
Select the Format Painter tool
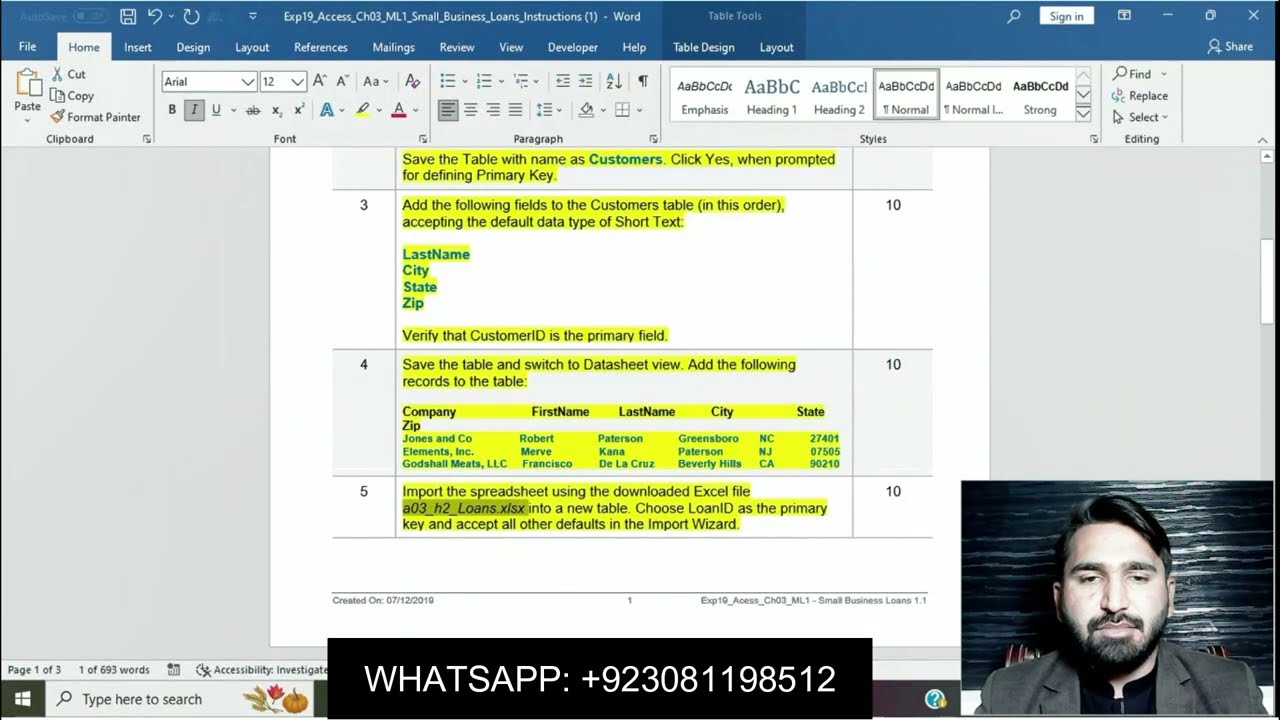click(x=95, y=117)
